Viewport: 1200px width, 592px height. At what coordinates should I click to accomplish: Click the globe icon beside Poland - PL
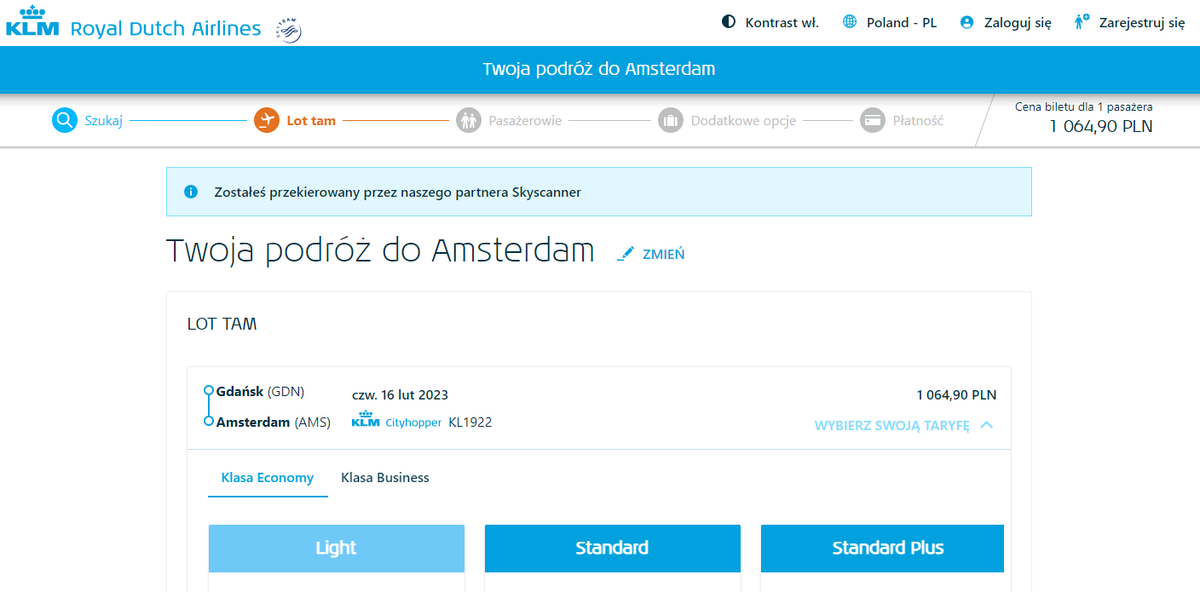pyautogui.click(x=850, y=22)
